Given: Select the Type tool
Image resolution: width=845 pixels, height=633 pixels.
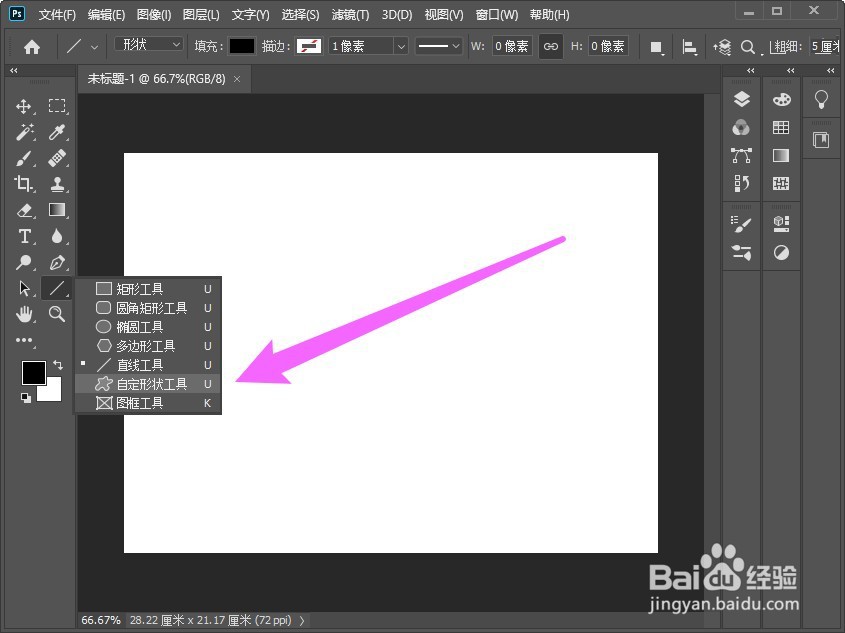Looking at the screenshot, I should (x=24, y=236).
